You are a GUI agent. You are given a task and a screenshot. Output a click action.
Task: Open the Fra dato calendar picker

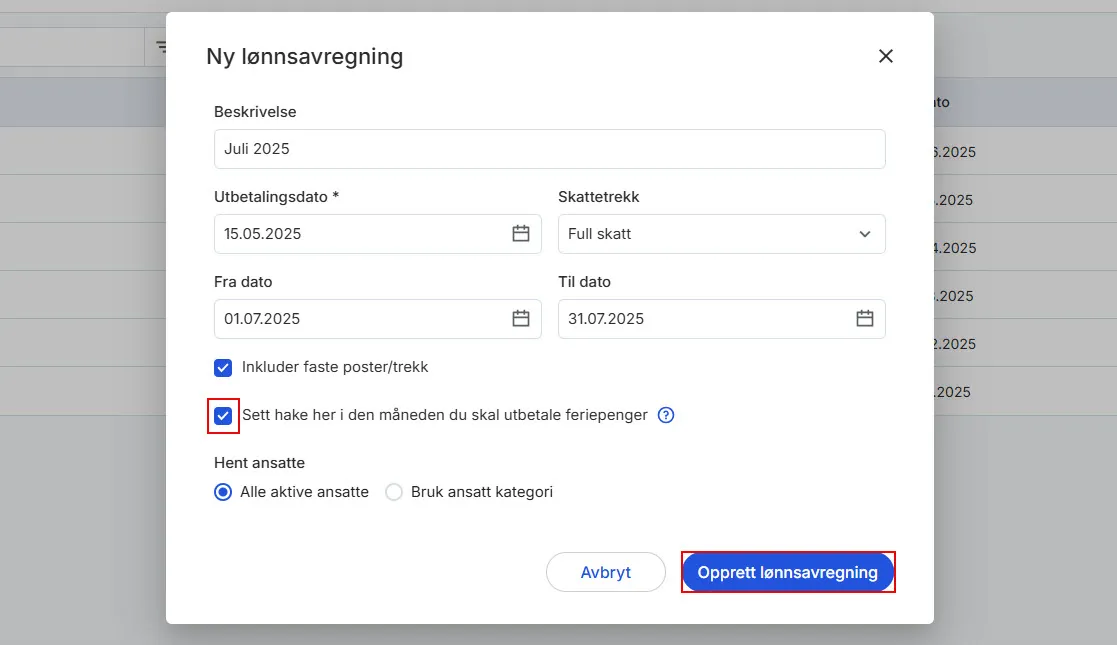coord(520,318)
